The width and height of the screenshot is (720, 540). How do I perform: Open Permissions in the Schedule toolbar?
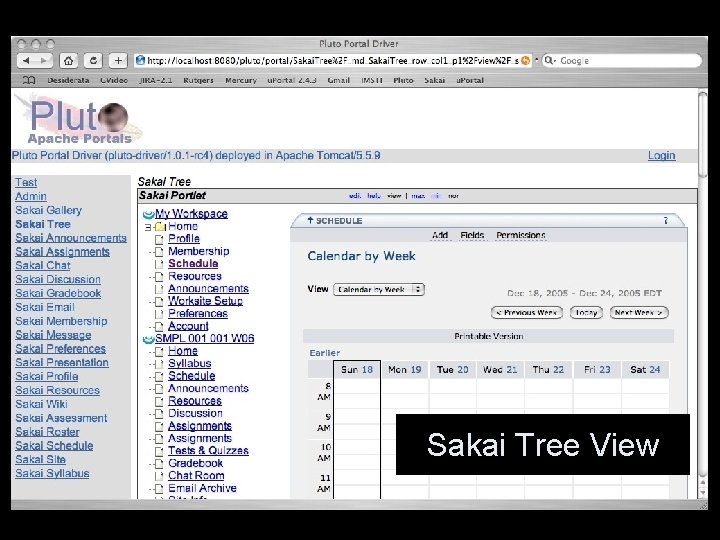coord(521,235)
